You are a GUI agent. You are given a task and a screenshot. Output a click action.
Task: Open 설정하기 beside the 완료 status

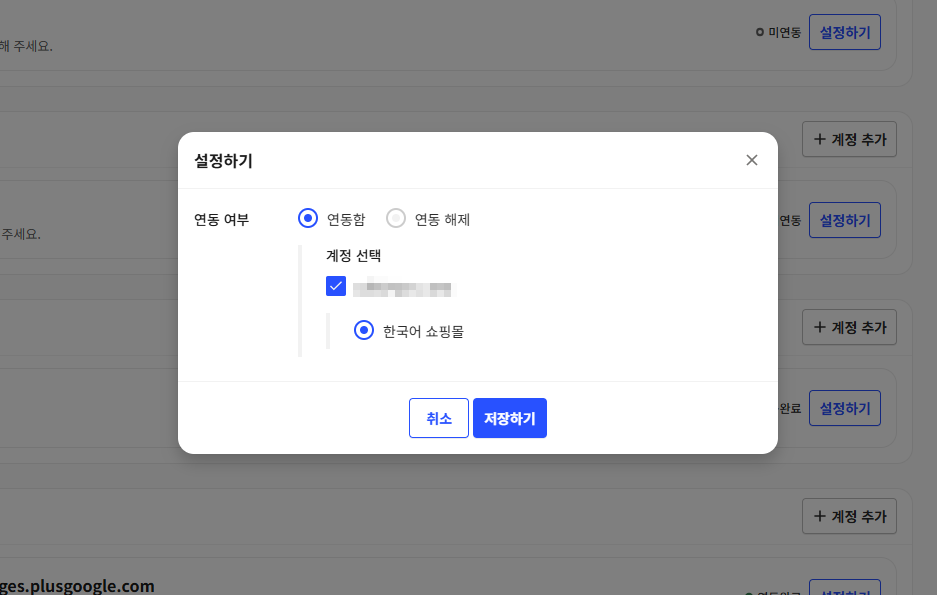tap(844, 408)
